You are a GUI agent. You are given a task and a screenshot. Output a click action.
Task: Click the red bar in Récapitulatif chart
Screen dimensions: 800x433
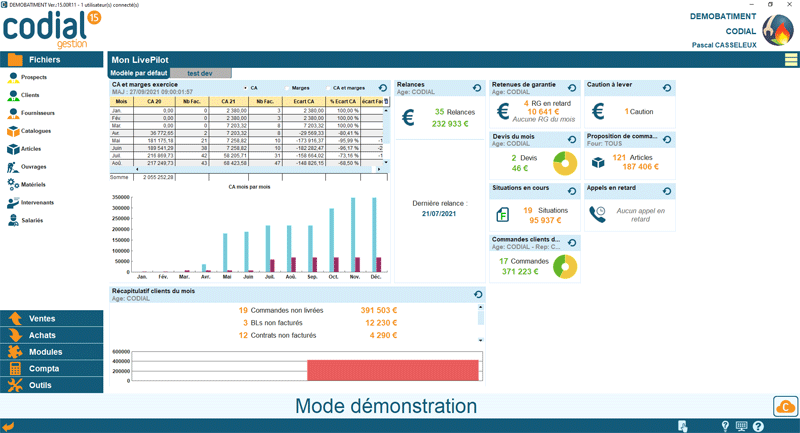point(393,370)
